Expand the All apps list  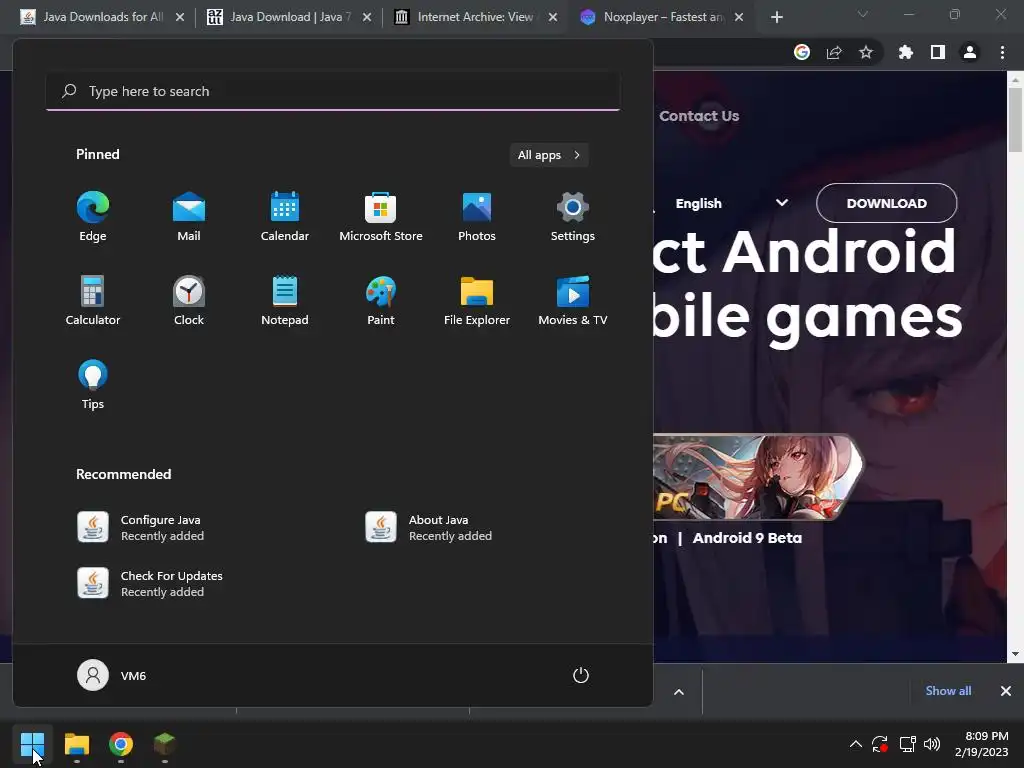tap(549, 155)
